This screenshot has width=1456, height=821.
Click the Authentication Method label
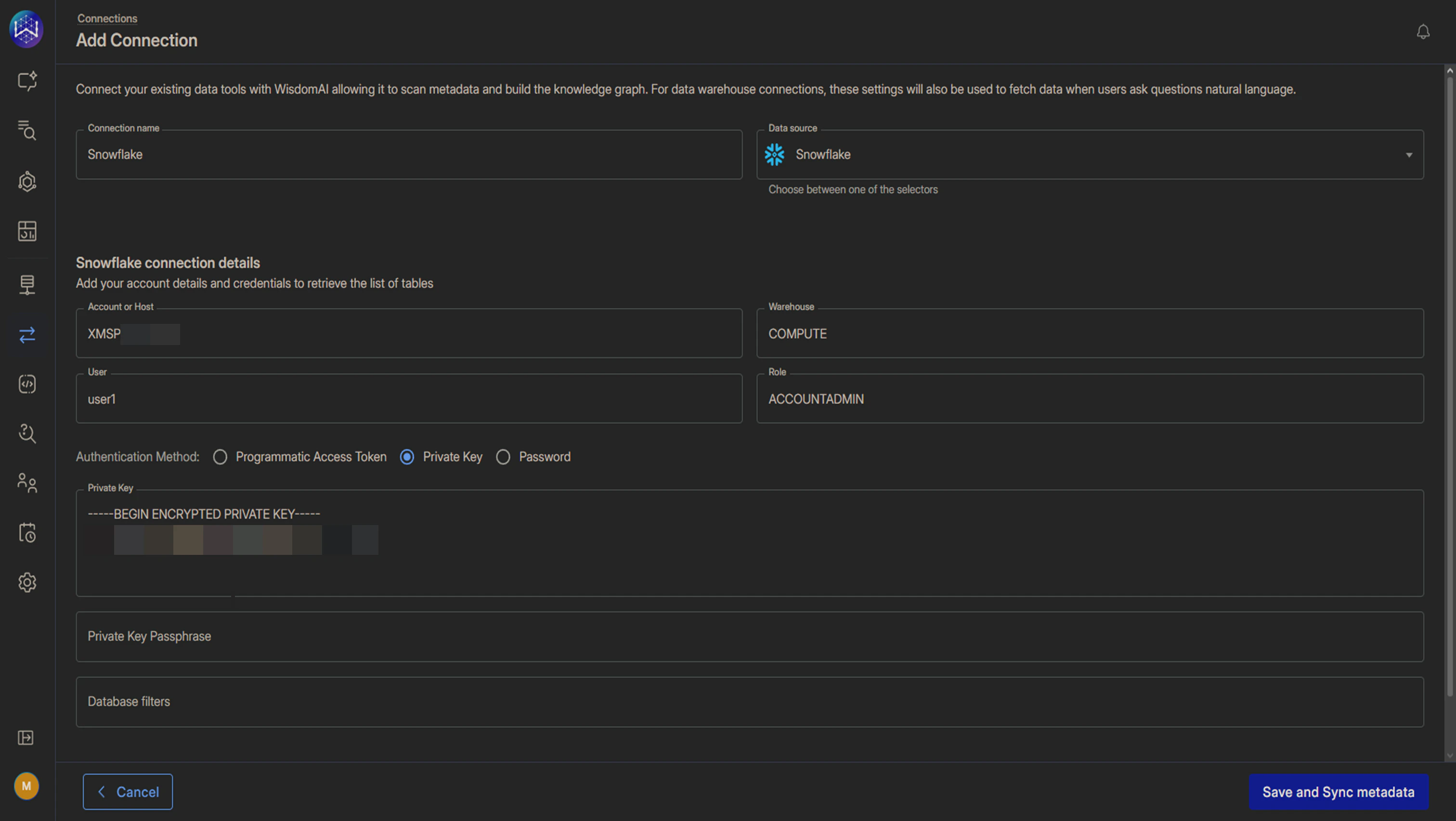click(138, 457)
